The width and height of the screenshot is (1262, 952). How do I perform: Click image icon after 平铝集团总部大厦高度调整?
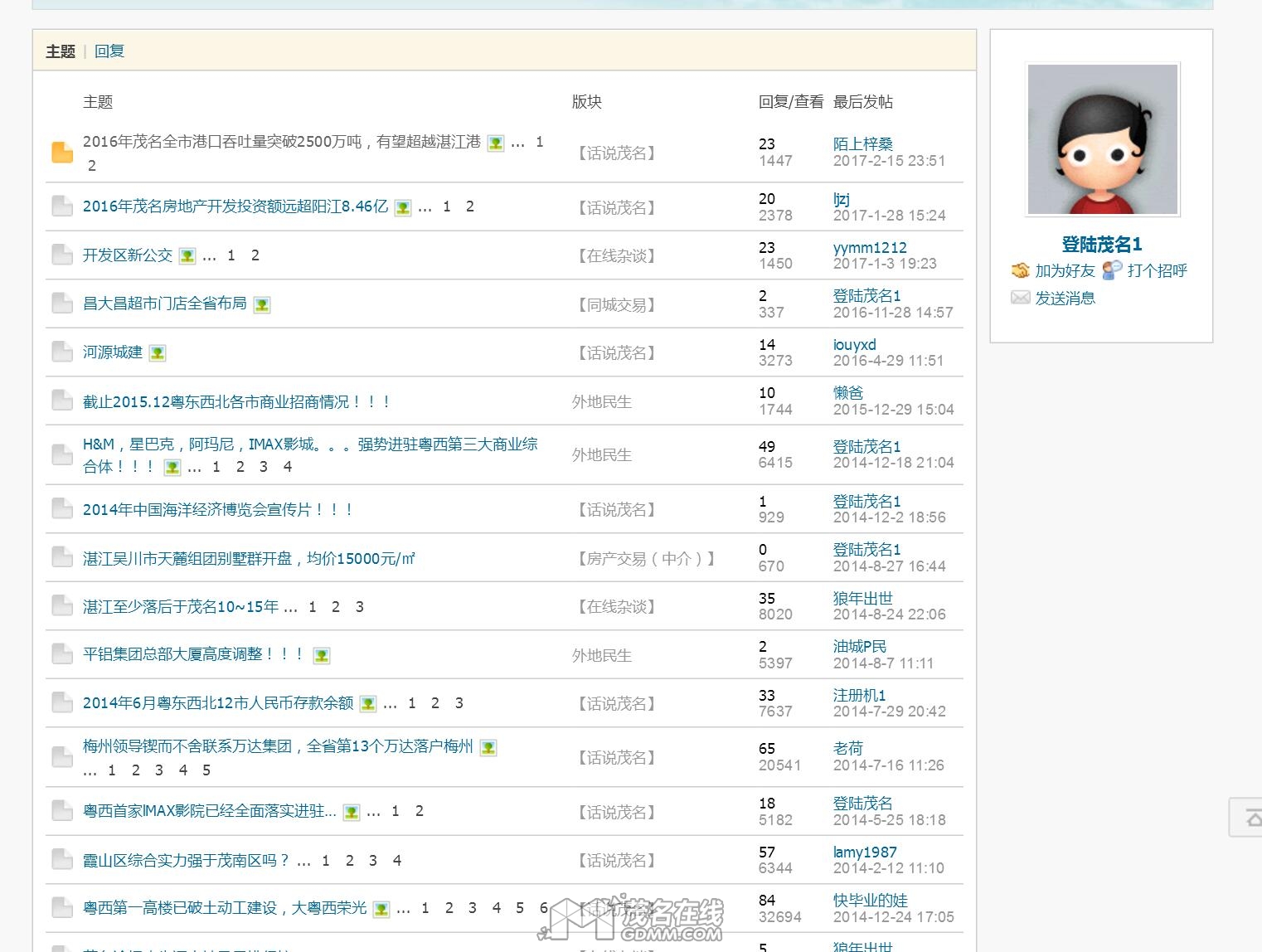322,656
